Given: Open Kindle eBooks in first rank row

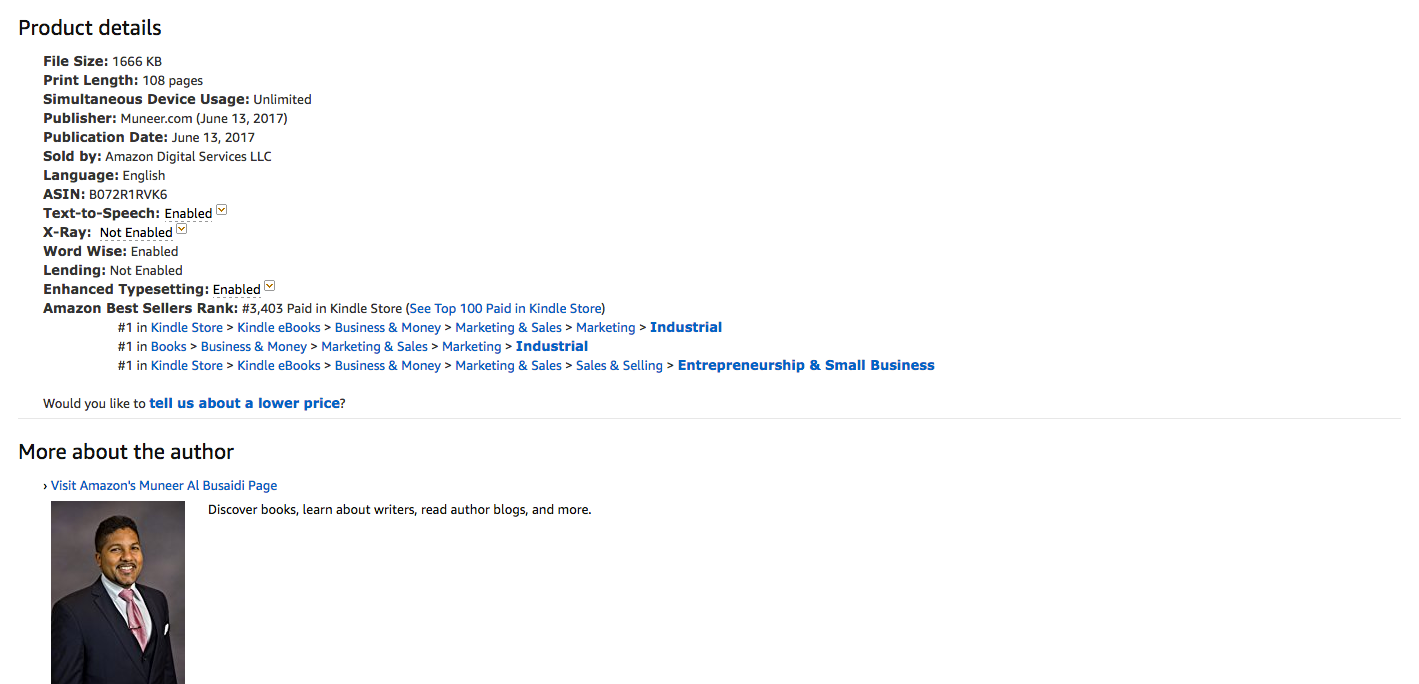Looking at the screenshot, I should [279, 328].
